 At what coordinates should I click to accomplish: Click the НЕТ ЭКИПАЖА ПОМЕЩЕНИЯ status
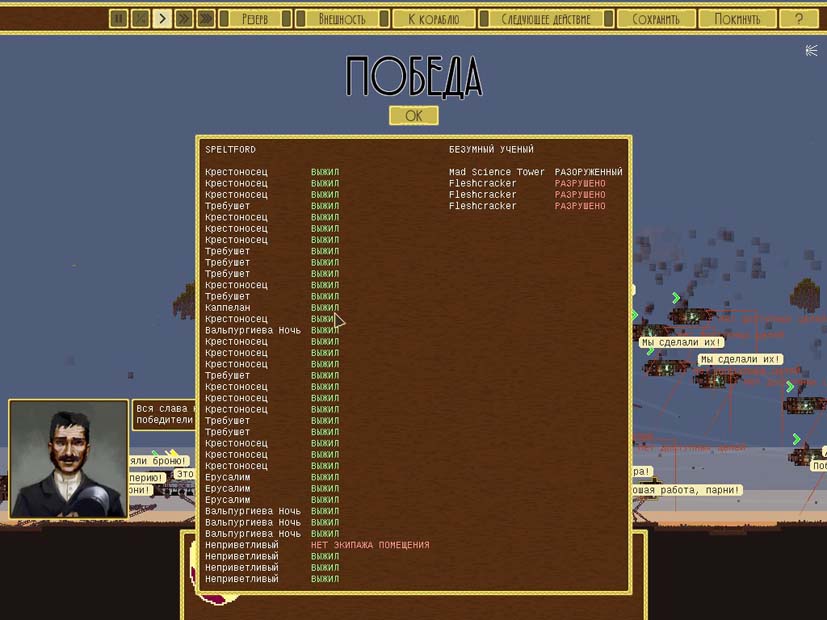[369, 545]
